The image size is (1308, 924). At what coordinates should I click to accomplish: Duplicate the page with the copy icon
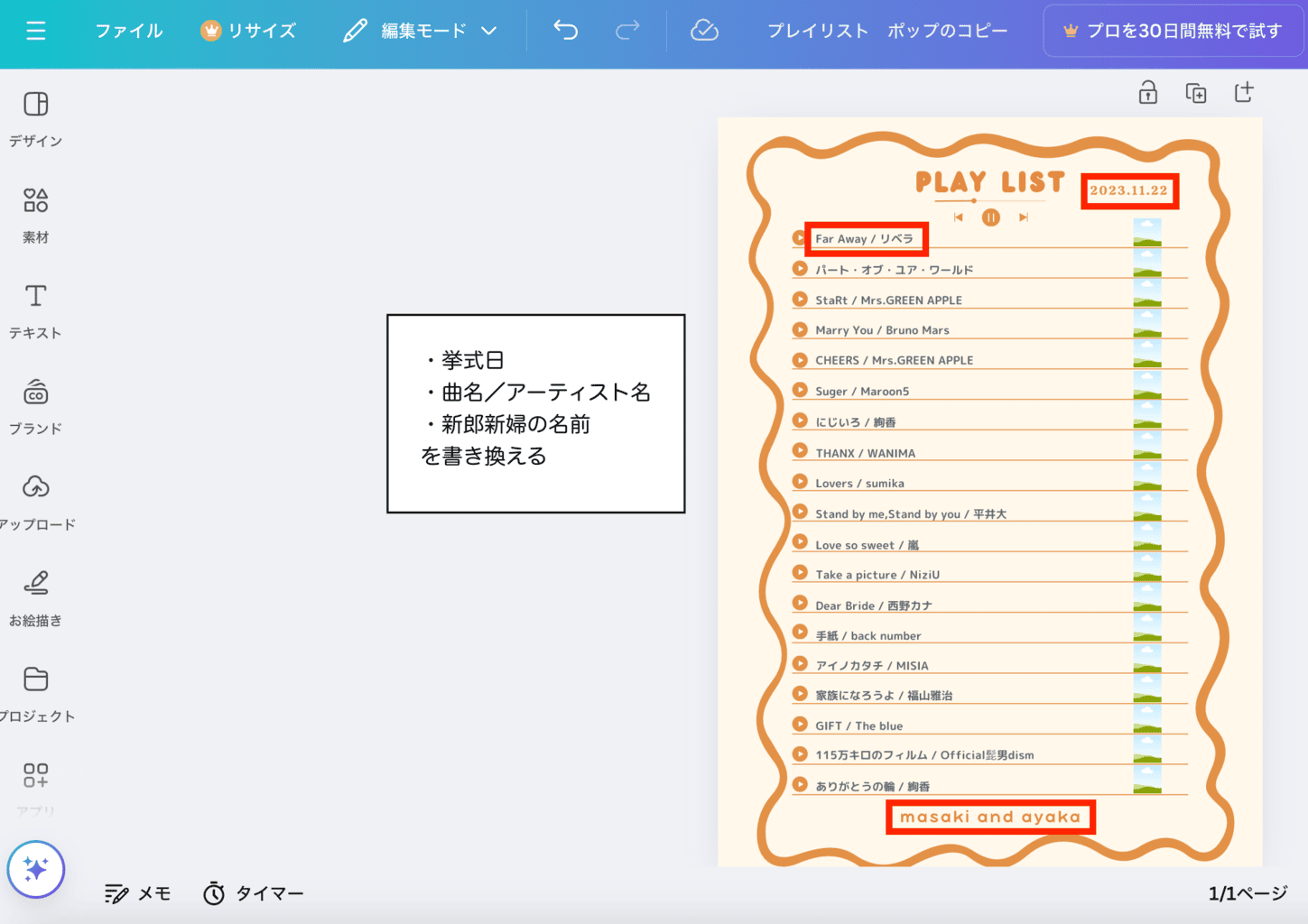[x=1195, y=92]
